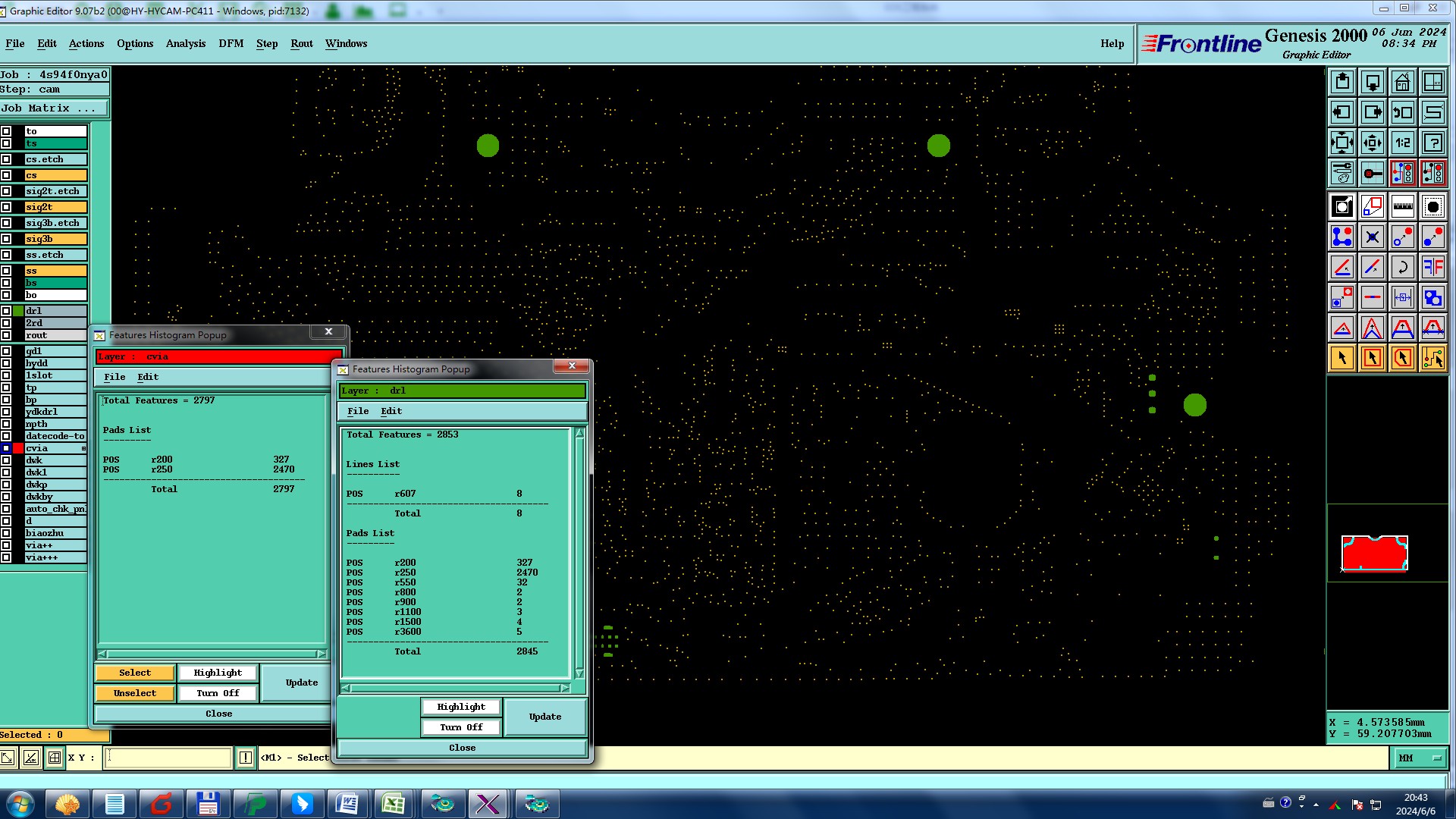Click the exclamation mark icon near XY field

[x=246, y=757]
